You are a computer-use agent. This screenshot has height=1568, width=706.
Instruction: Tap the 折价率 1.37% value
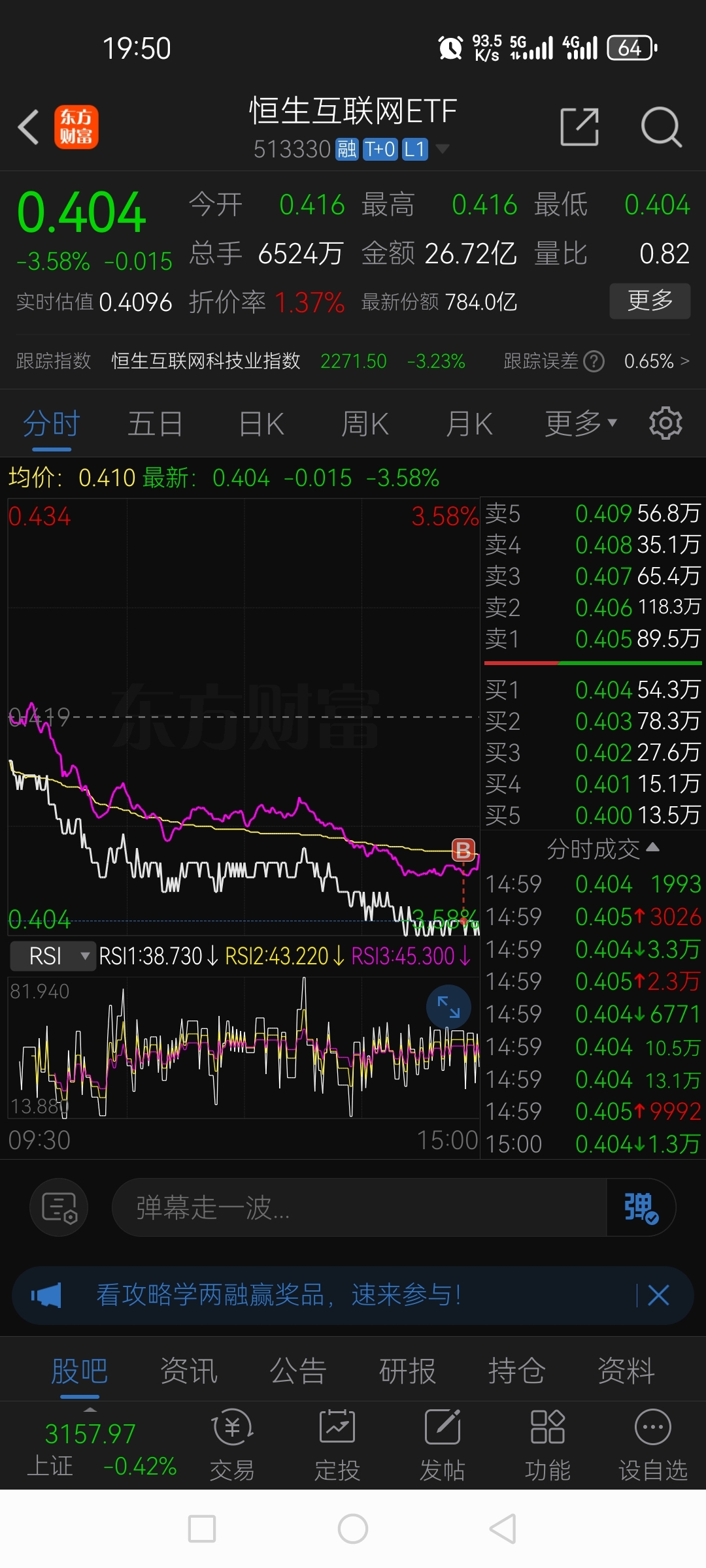[310, 302]
